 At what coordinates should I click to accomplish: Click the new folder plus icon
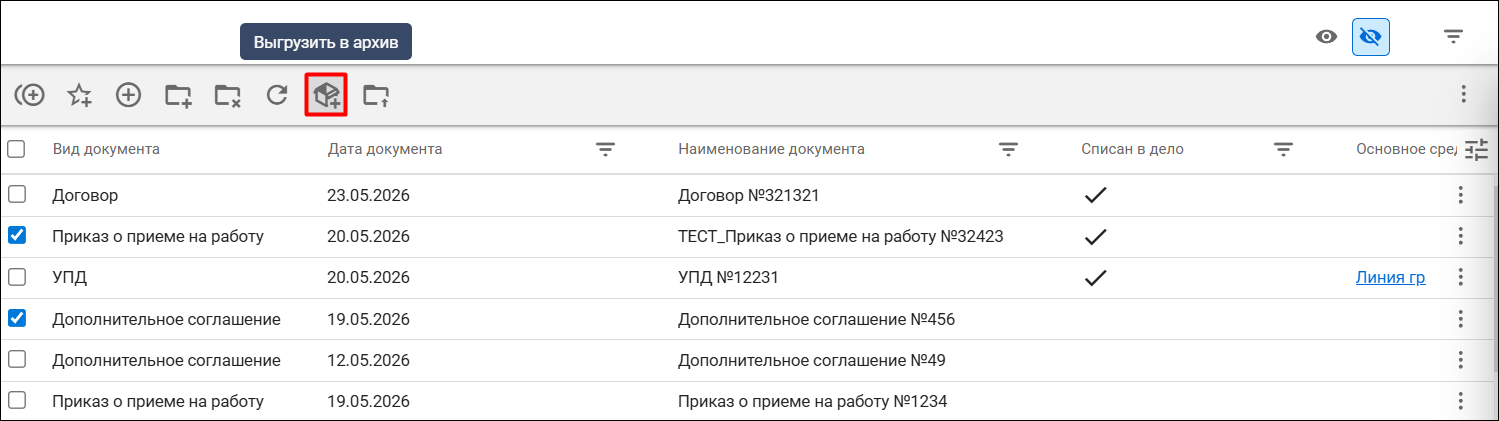(x=178, y=95)
